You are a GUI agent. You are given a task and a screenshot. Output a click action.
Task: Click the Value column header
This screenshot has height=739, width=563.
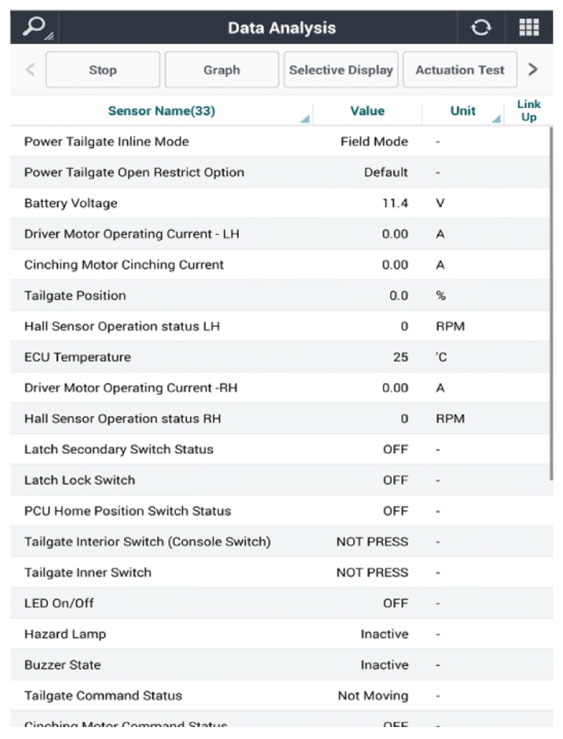pyautogui.click(x=367, y=111)
